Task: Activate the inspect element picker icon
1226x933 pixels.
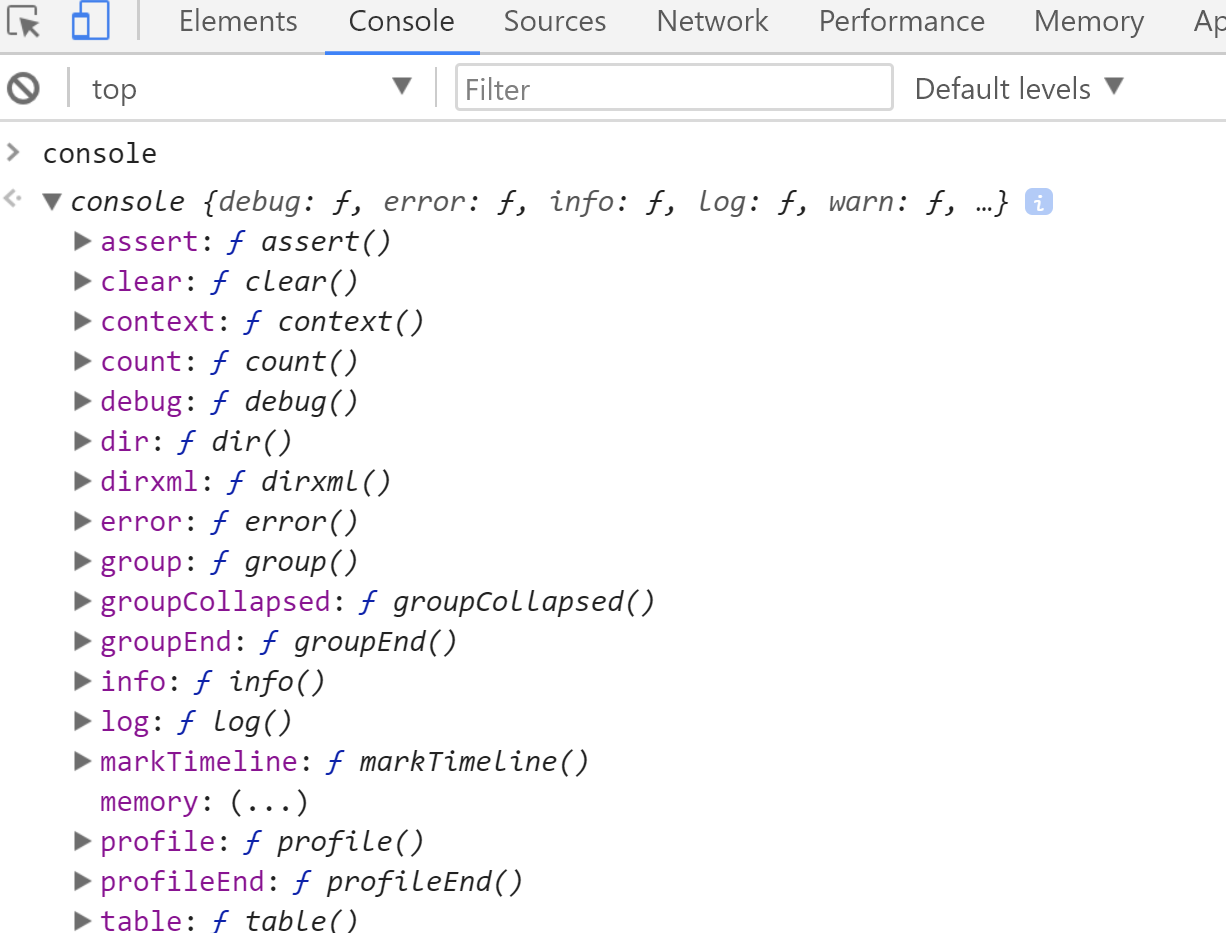Action: point(23,20)
